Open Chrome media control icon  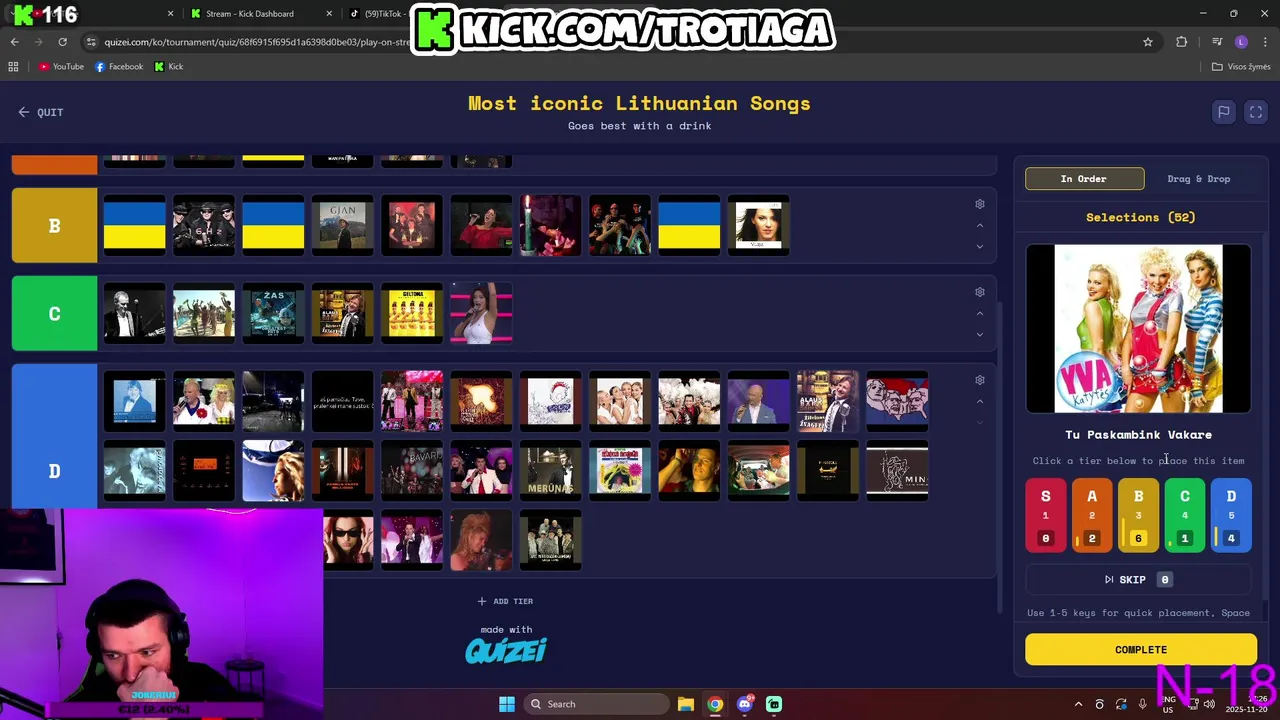pos(1217,42)
